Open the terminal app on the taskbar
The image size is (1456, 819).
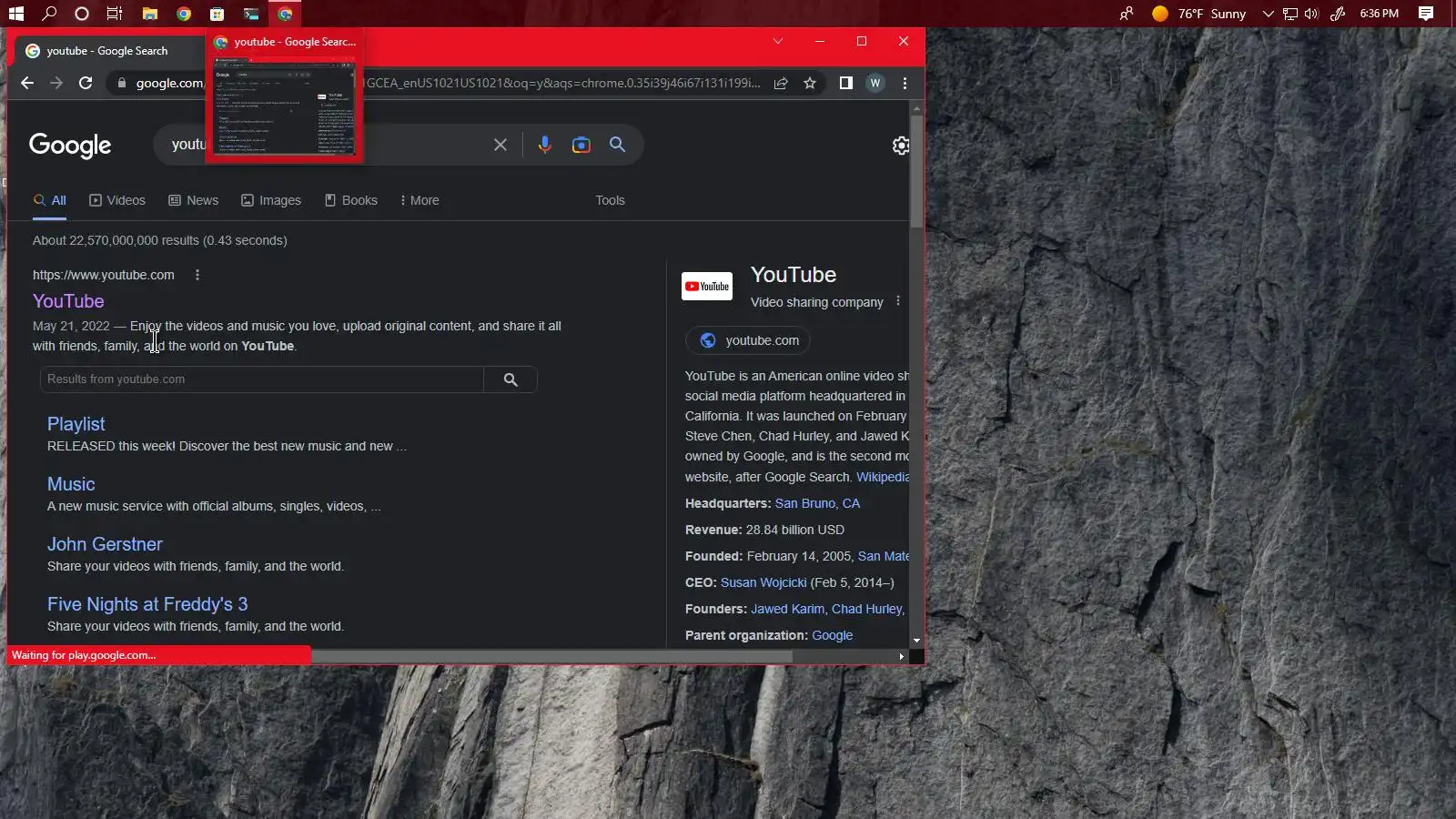click(x=251, y=14)
